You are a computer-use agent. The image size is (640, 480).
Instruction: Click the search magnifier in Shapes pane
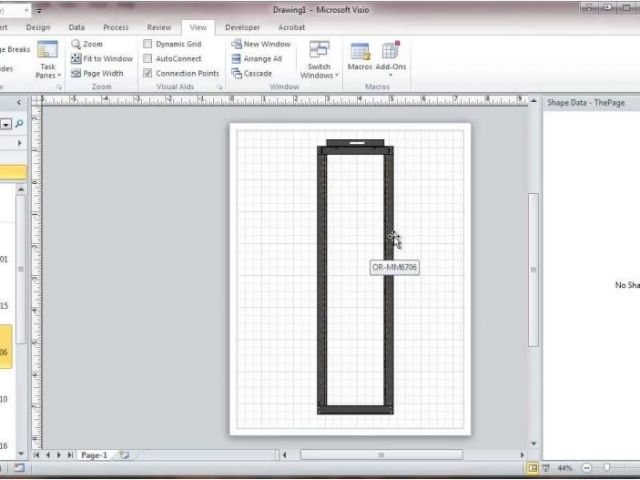(x=19, y=124)
